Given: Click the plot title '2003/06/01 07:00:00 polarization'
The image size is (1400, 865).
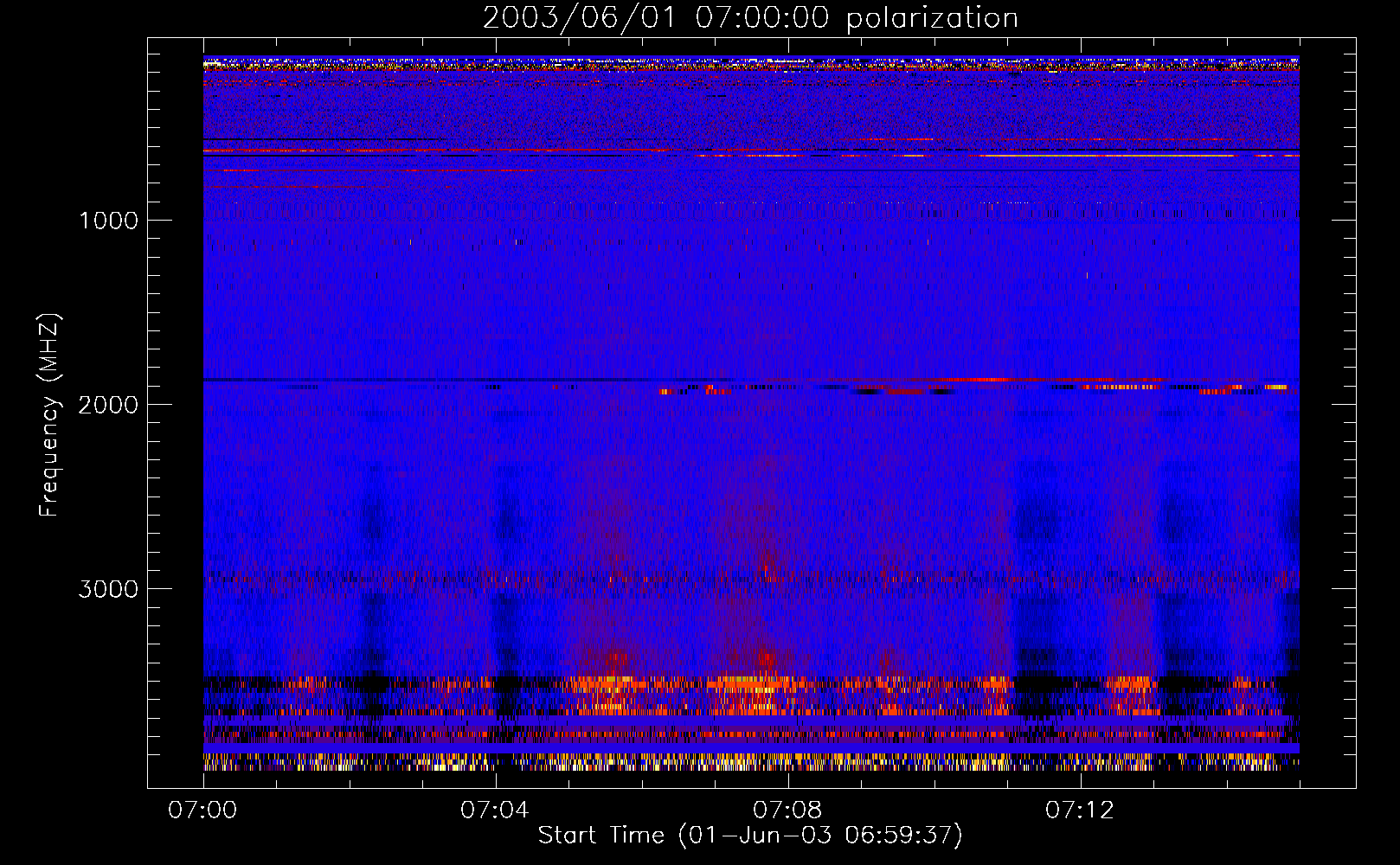Looking at the screenshot, I should point(750,18).
